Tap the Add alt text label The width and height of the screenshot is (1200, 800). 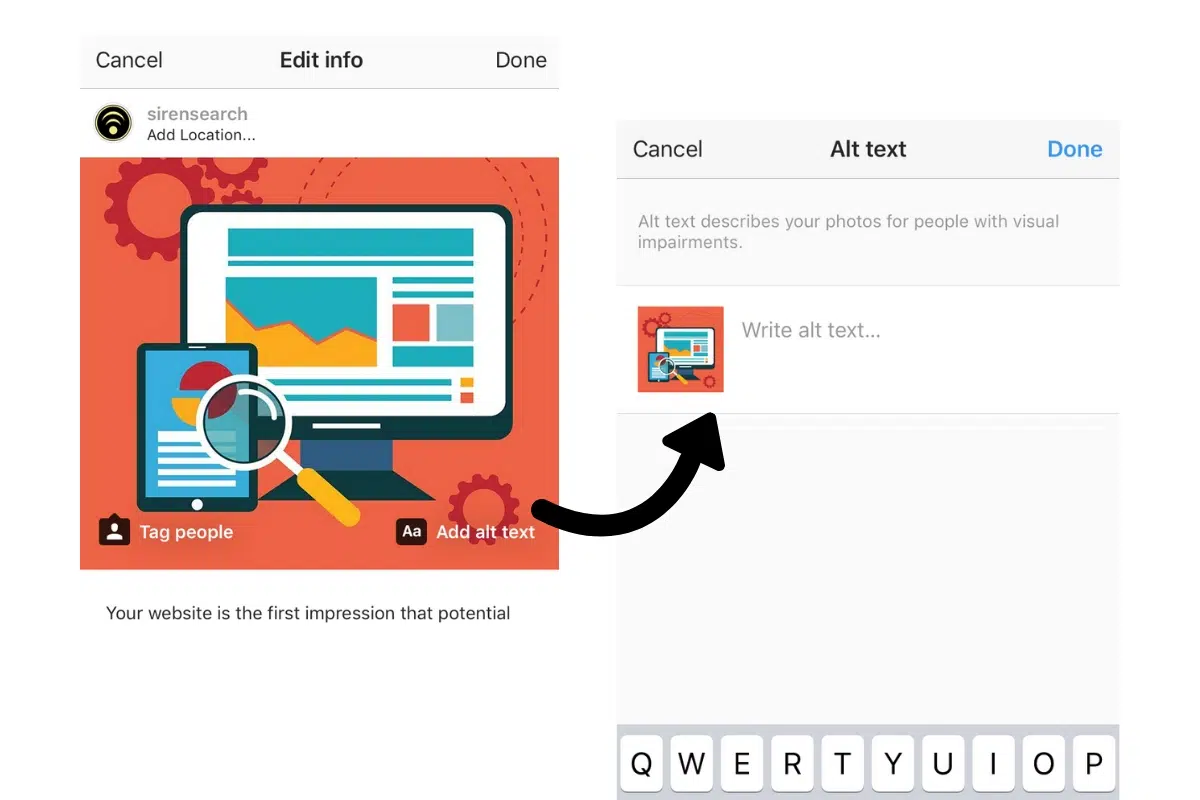point(486,532)
